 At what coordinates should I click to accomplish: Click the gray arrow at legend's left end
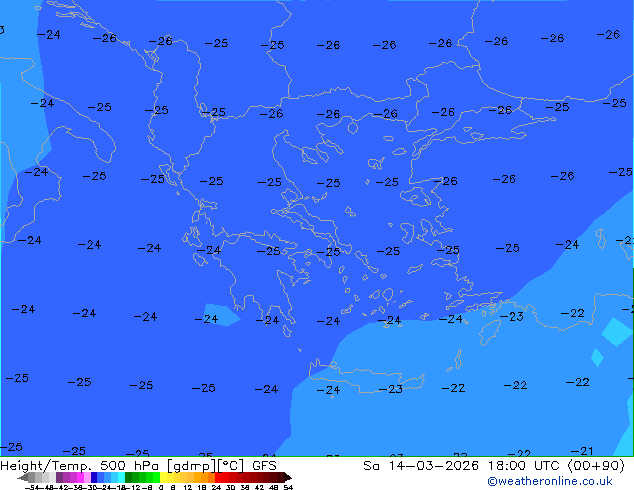pos(22,477)
